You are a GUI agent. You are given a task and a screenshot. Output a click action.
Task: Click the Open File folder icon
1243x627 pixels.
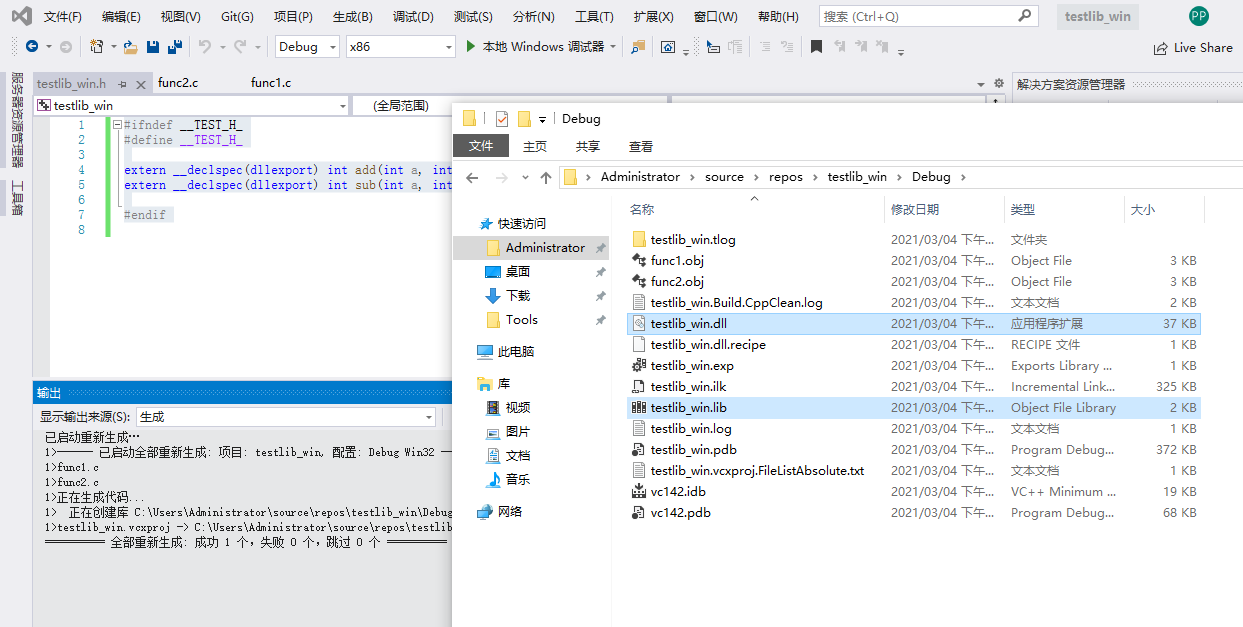tap(130, 47)
